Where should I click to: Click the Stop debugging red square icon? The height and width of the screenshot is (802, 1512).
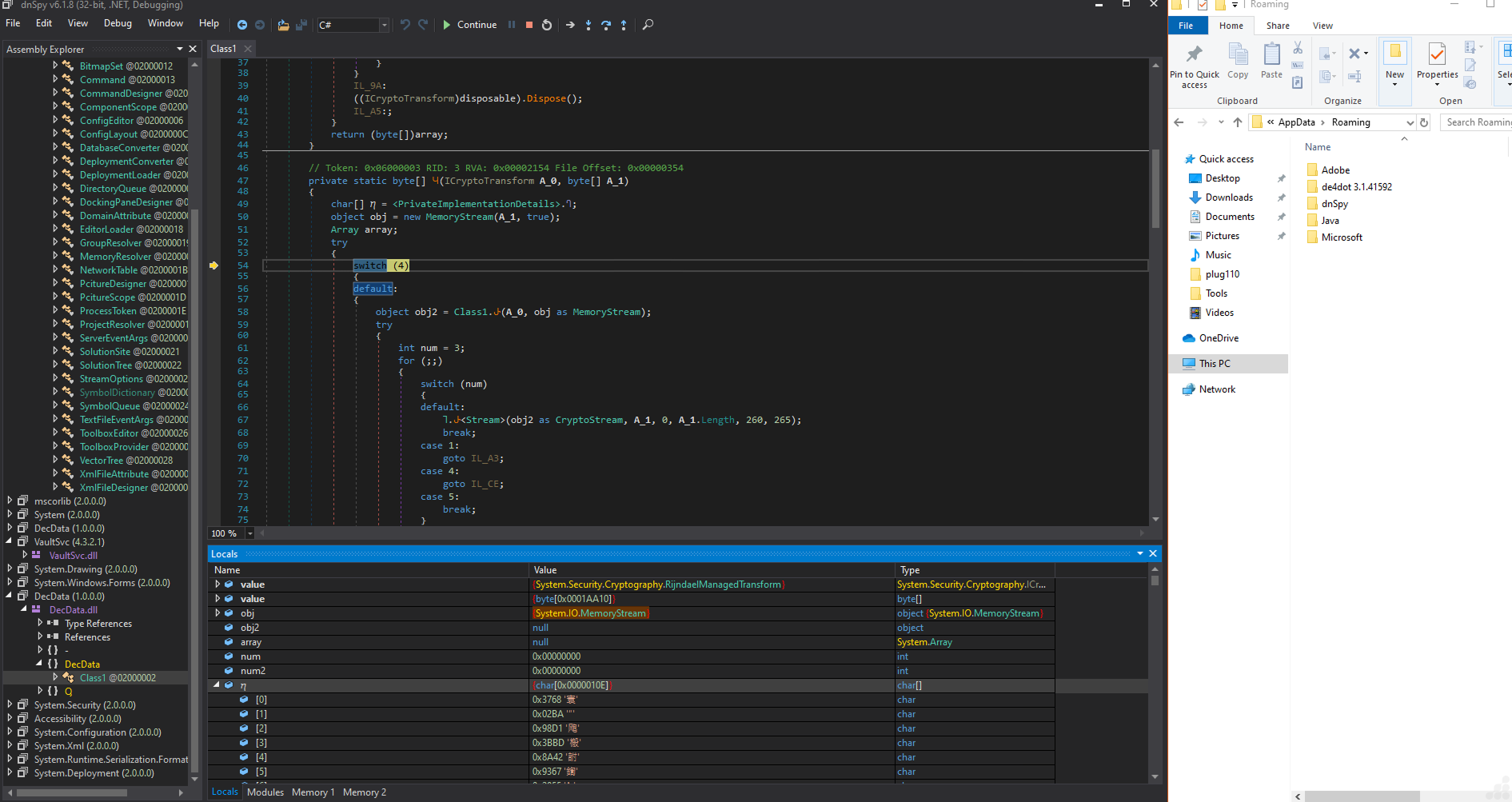click(529, 25)
